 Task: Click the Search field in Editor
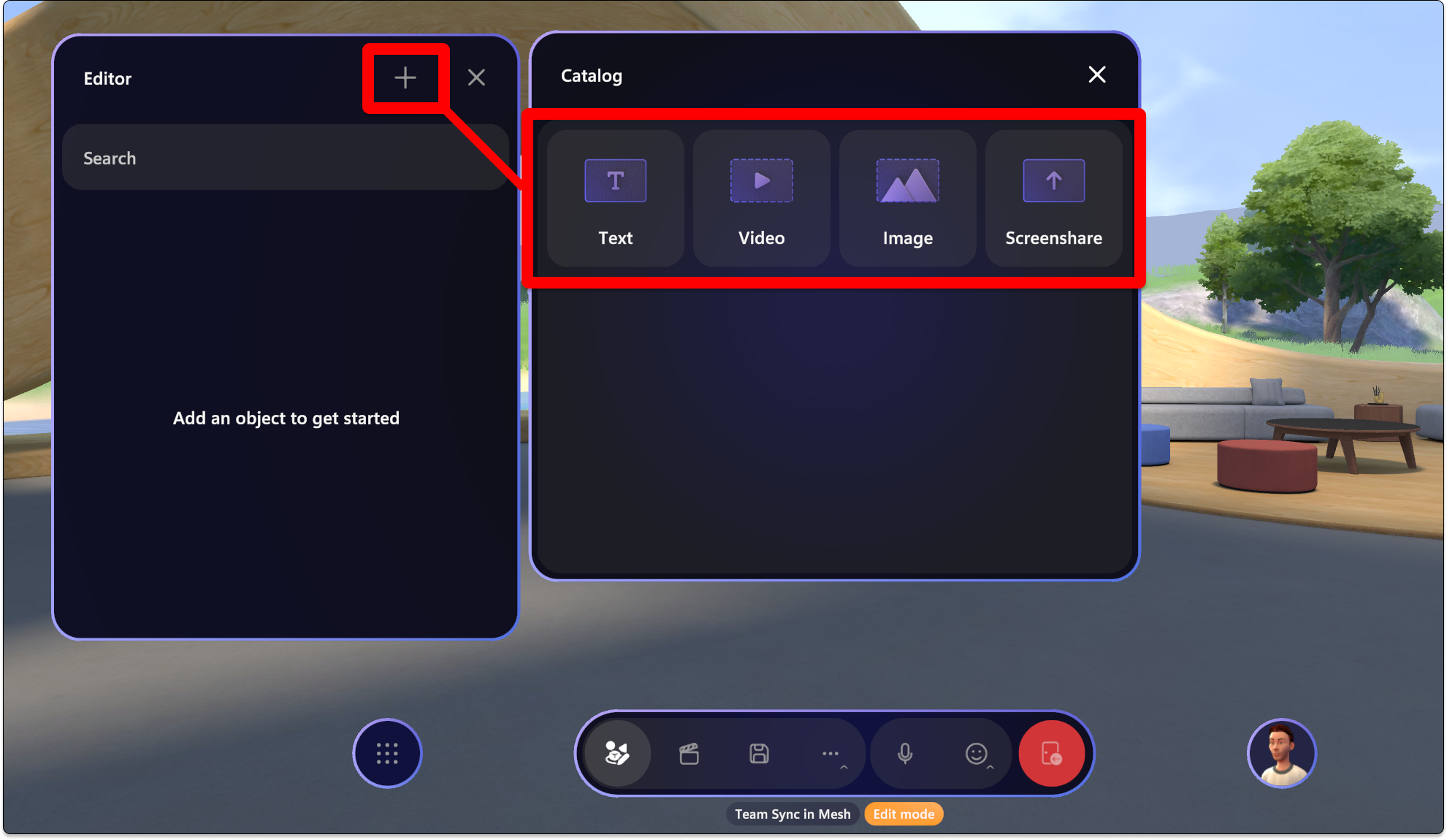284,158
